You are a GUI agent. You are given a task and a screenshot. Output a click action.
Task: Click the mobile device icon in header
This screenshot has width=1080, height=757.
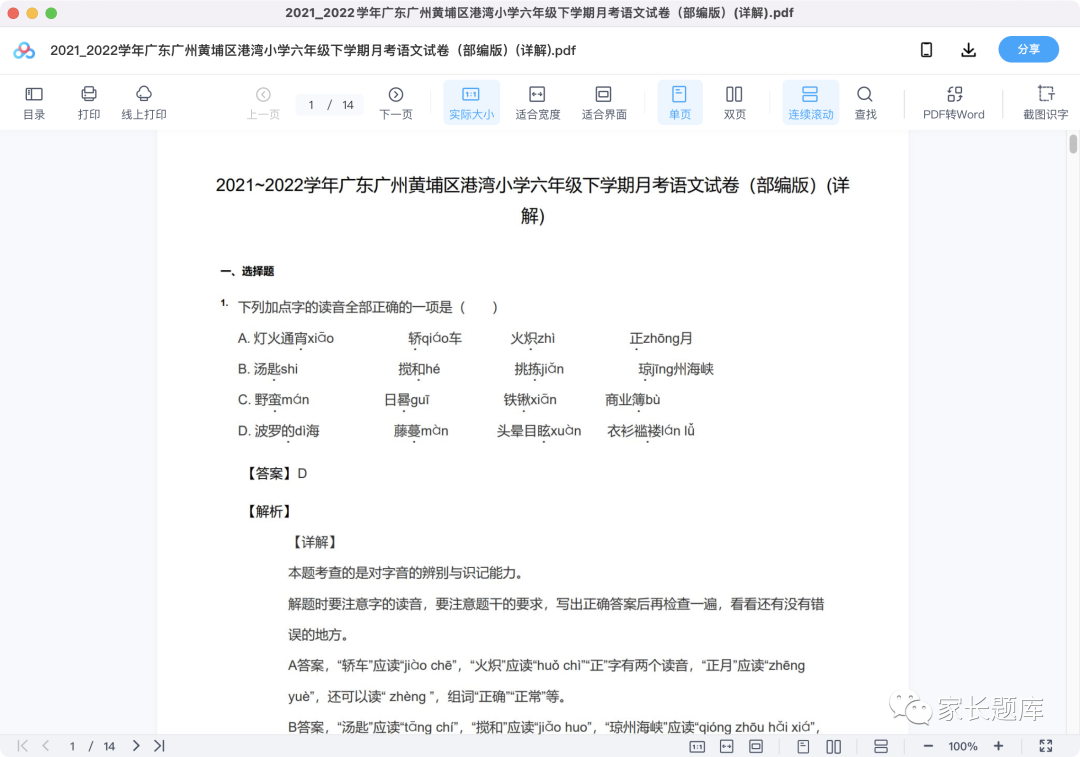pos(926,50)
